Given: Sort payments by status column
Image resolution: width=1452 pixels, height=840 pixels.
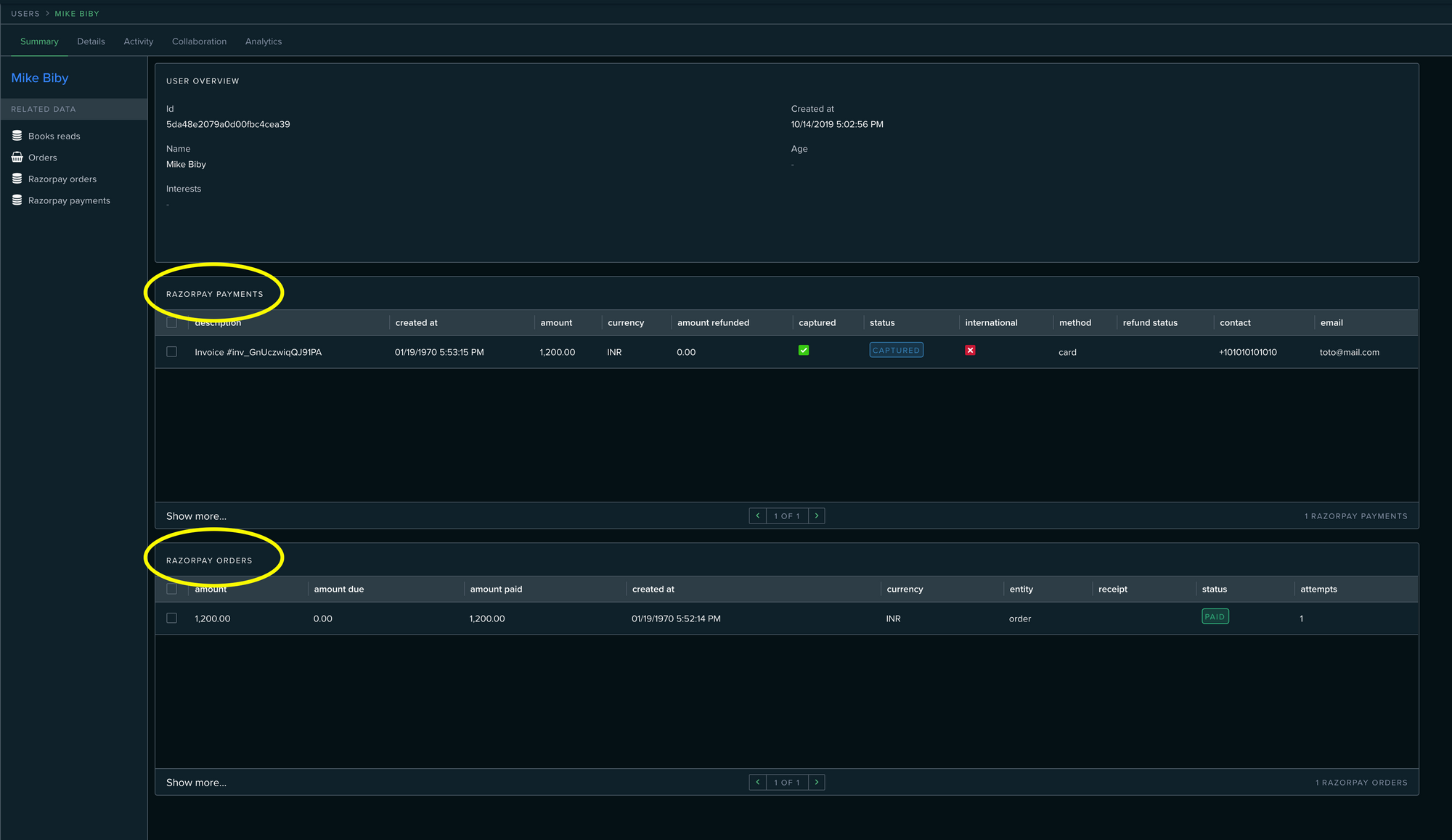Looking at the screenshot, I should (882, 323).
